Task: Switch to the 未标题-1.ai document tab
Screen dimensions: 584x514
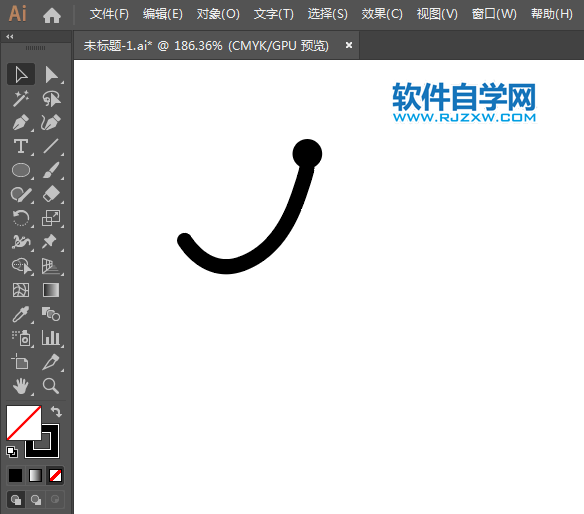Action: 206,46
